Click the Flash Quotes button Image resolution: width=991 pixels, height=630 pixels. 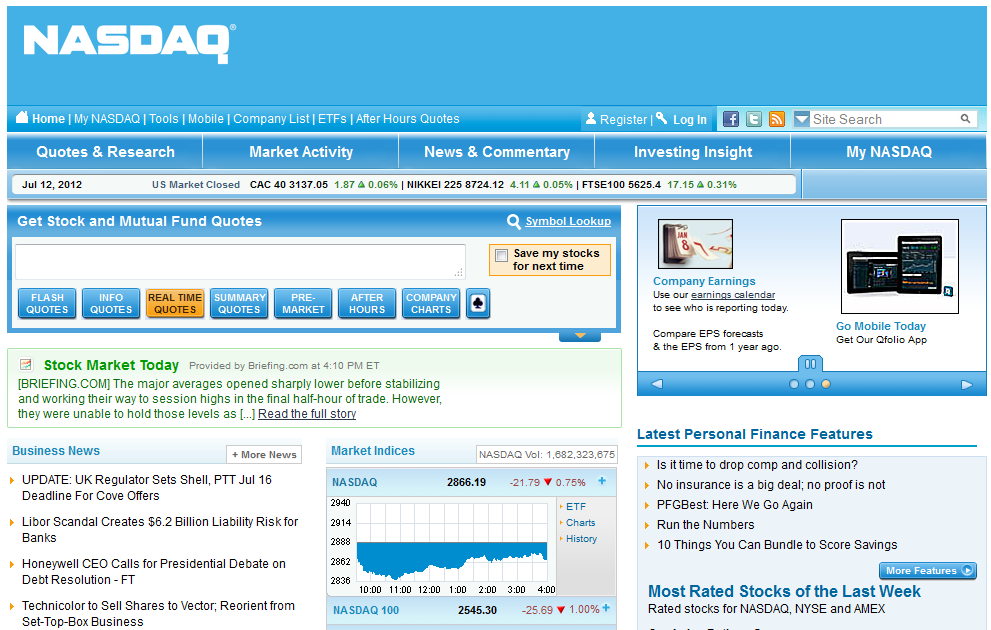(x=47, y=303)
